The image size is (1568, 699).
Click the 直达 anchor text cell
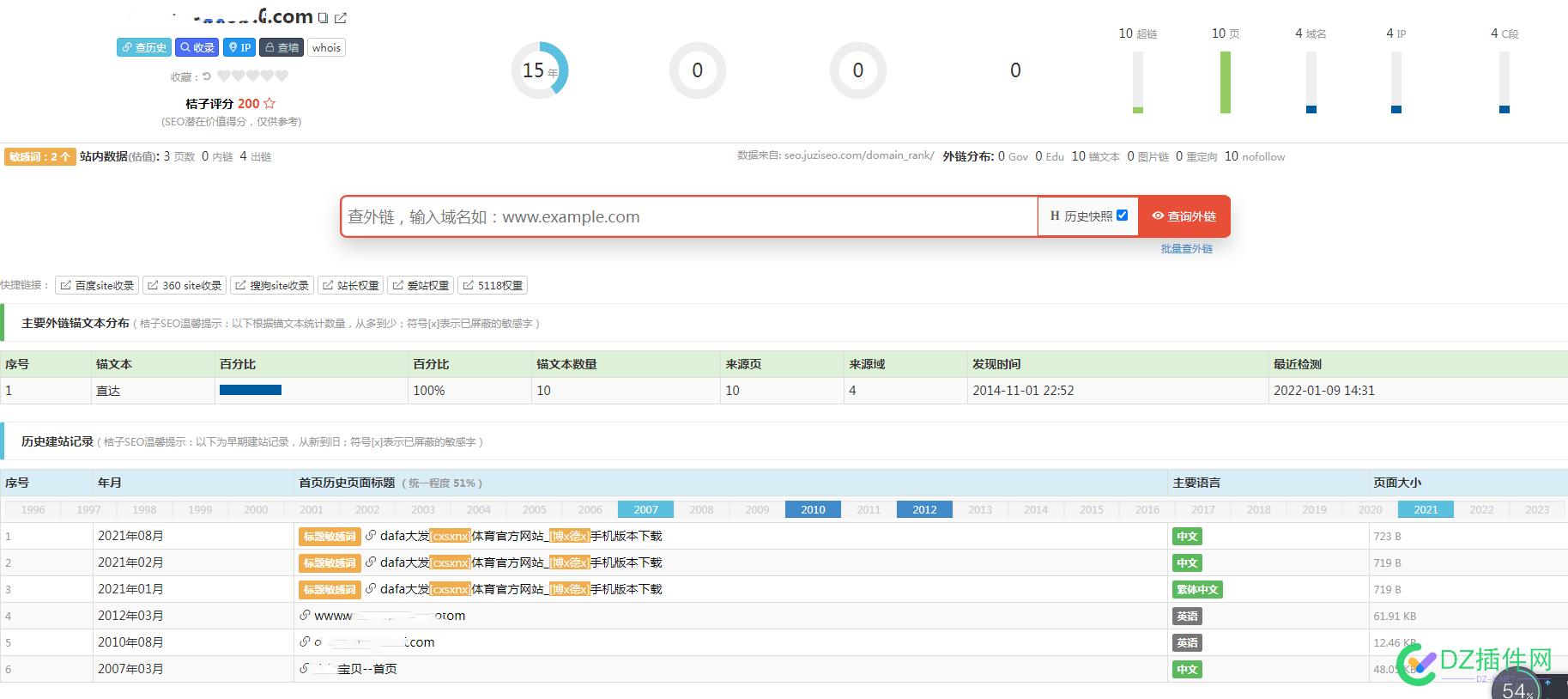pos(108,391)
